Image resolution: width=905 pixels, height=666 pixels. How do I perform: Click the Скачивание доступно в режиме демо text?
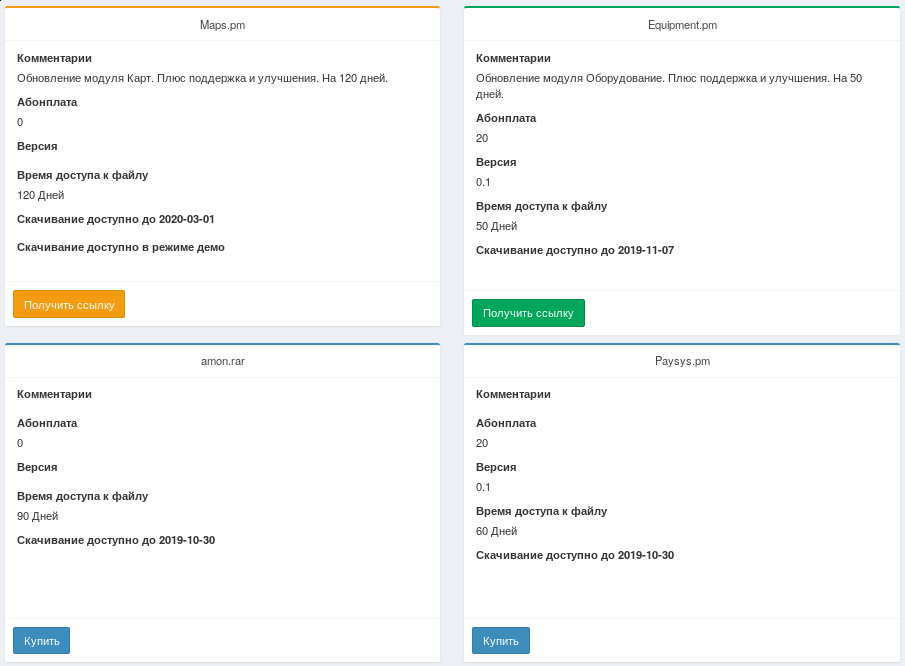[x=121, y=247]
